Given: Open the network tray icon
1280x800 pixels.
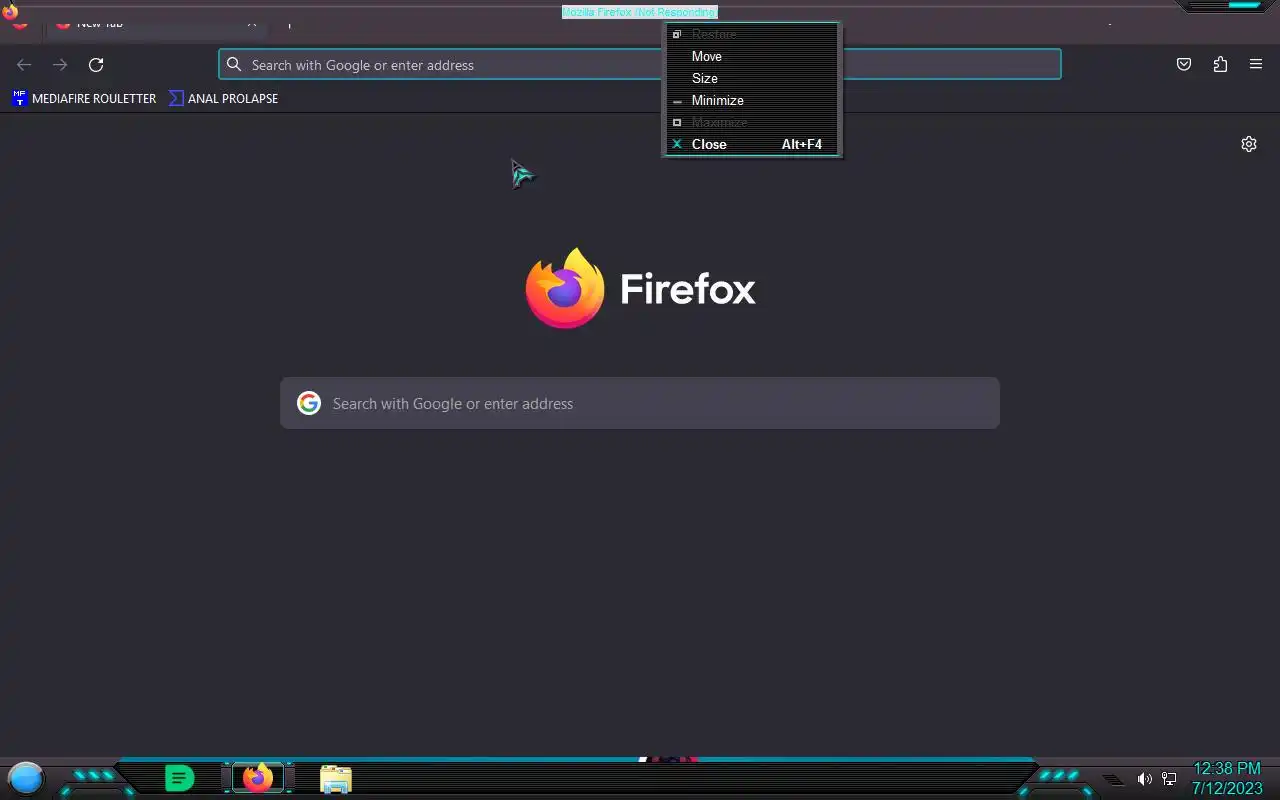Looking at the screenshot, I should [1169, 779].
